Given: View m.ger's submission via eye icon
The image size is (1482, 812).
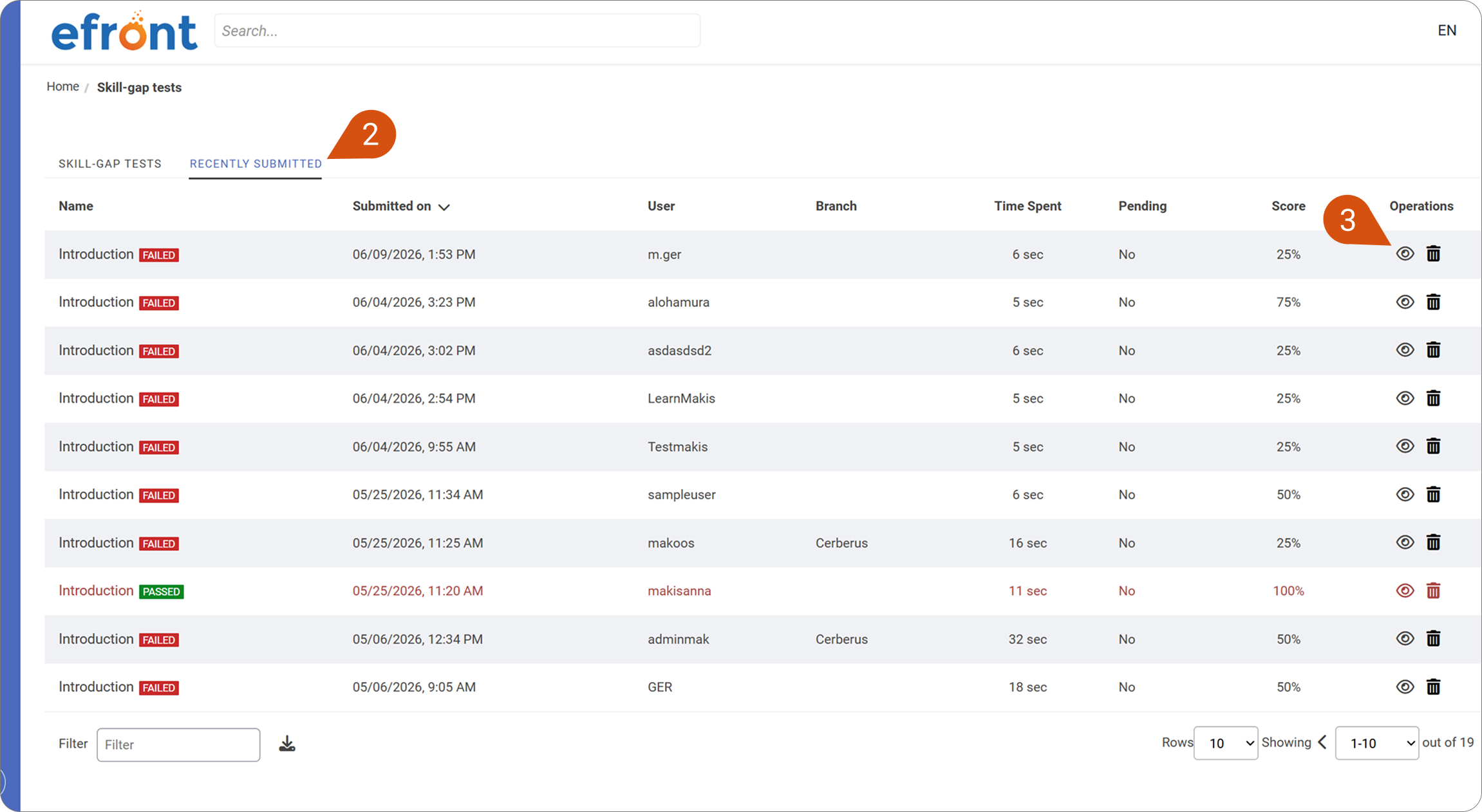Looking at the screenshot, I should 1405,254.
